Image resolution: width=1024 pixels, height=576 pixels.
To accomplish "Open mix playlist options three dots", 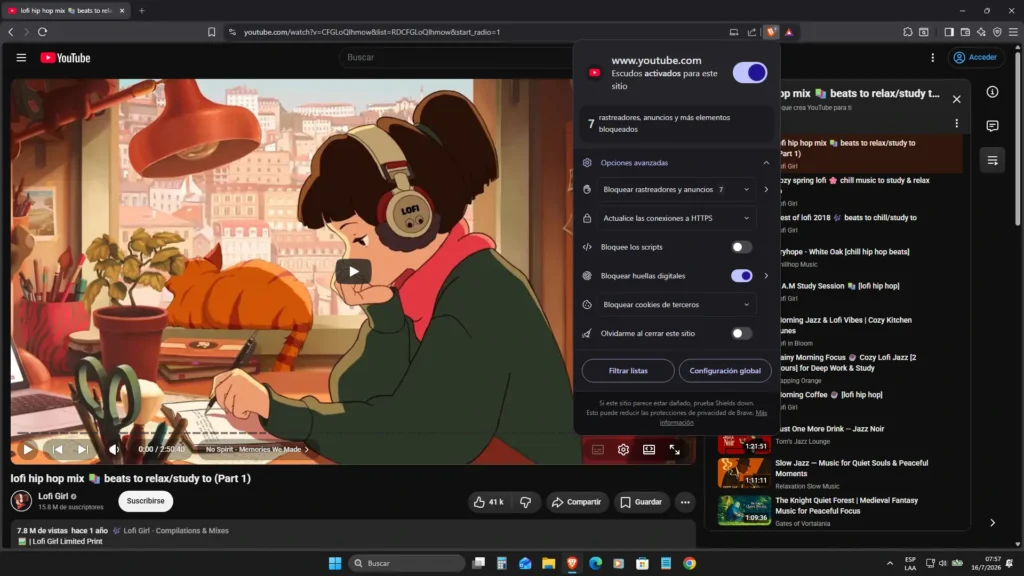I will pos(956,123).
